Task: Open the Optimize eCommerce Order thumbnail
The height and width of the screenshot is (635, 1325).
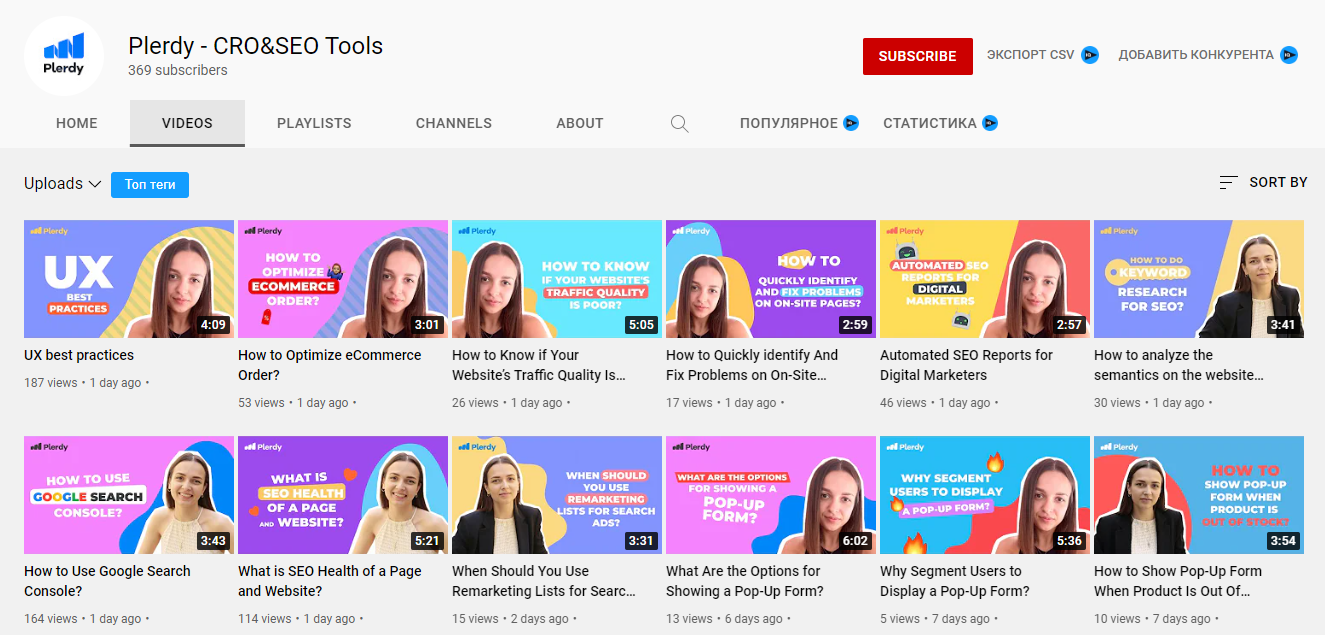Action: coord(343,279)
